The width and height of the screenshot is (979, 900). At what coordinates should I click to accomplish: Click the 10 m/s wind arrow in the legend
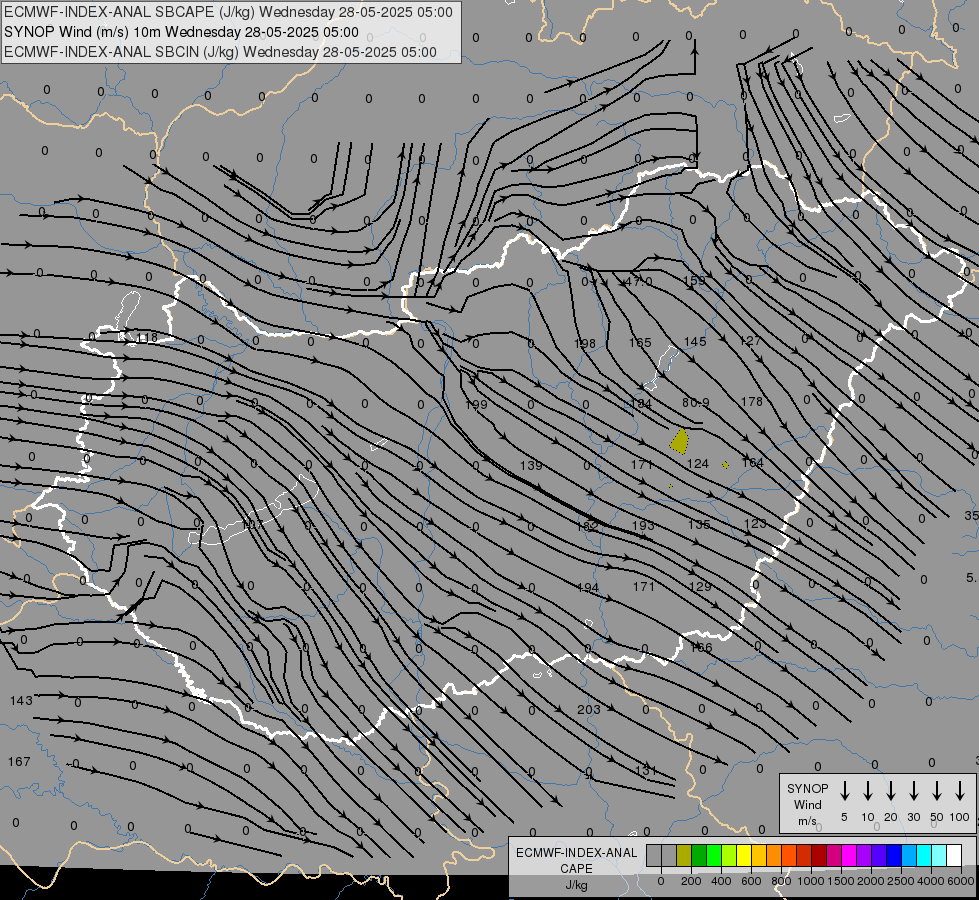pyautogui.click(x=867, y=791)
